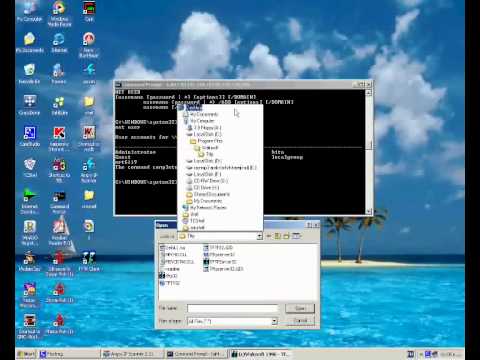Launch Kaspersky desktop shortcut

coord(59,138)
